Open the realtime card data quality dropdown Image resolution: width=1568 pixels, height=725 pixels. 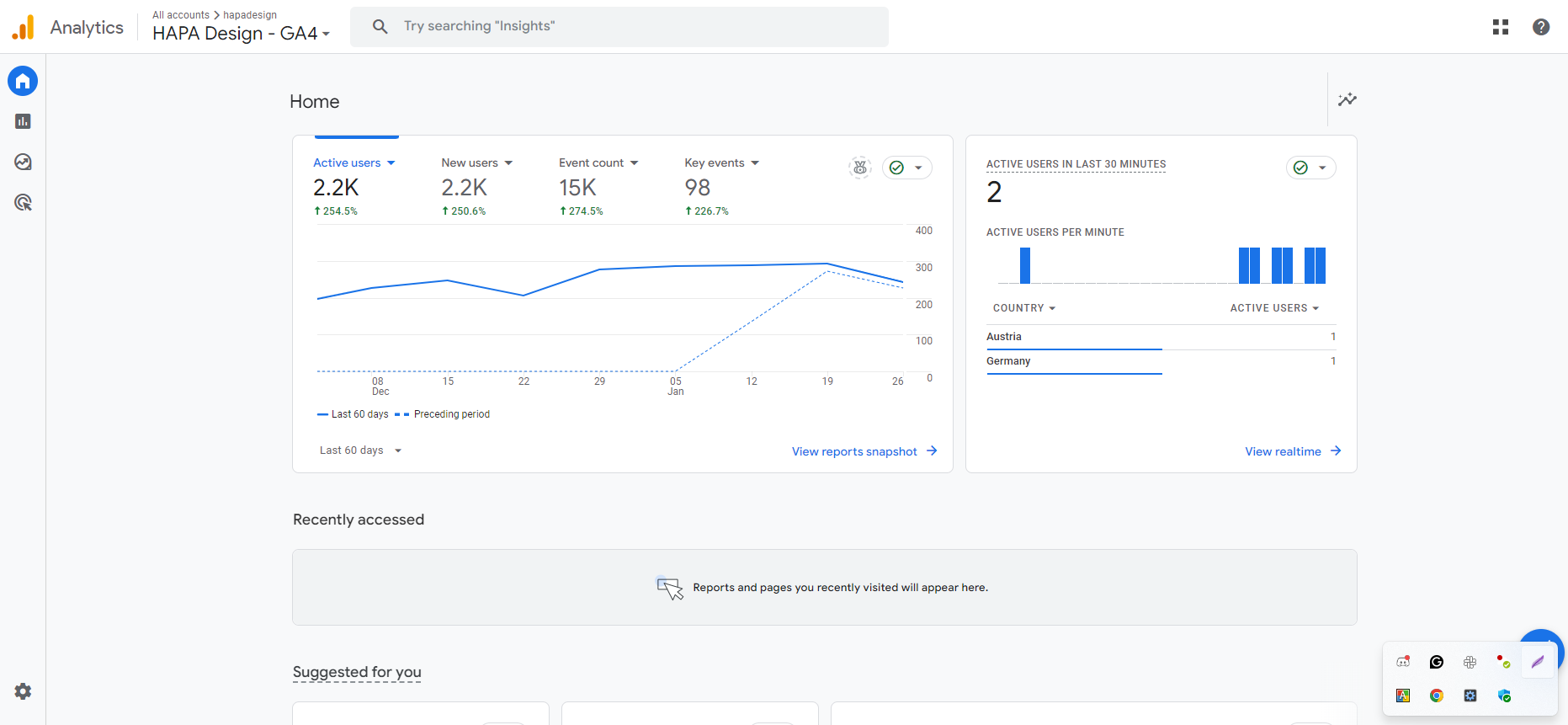tap(1311, 168)
